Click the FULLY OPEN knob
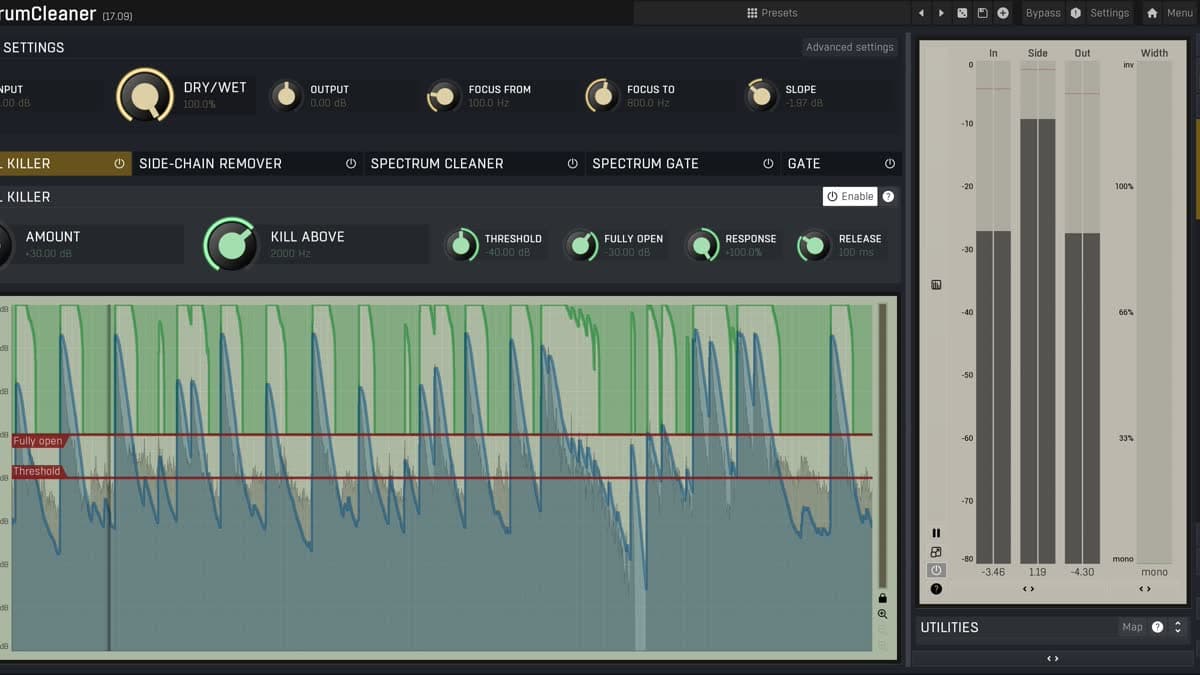 tap(581, 245)
